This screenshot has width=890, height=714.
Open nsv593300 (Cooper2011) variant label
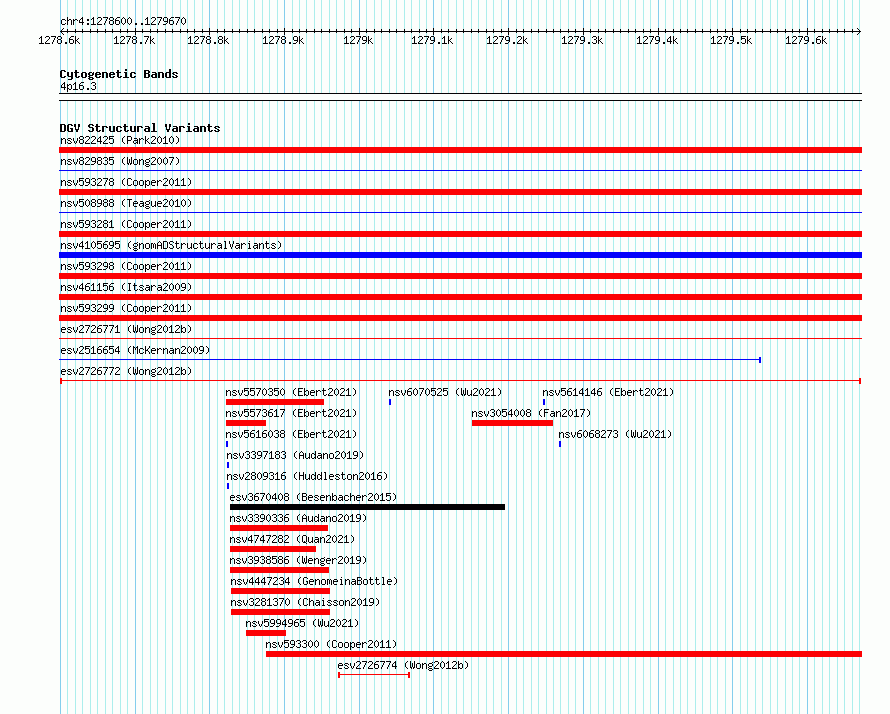click(x=331, y=644)
